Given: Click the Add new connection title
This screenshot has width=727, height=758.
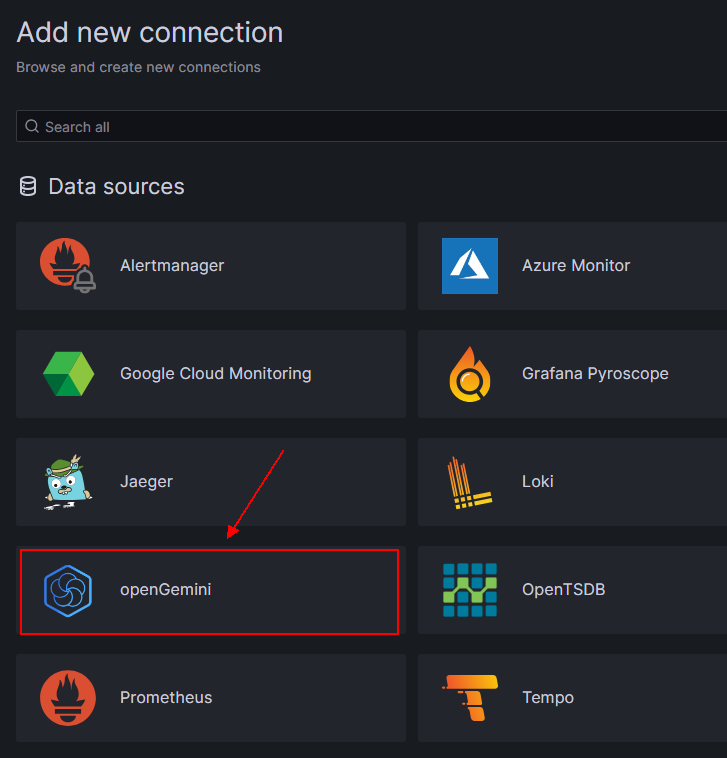Looking at the screenshot, I should coord(150,33).
